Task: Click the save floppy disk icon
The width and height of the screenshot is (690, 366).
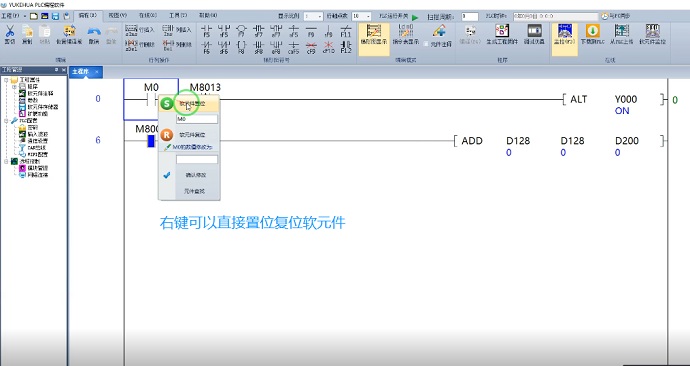Action: (55, 16)
